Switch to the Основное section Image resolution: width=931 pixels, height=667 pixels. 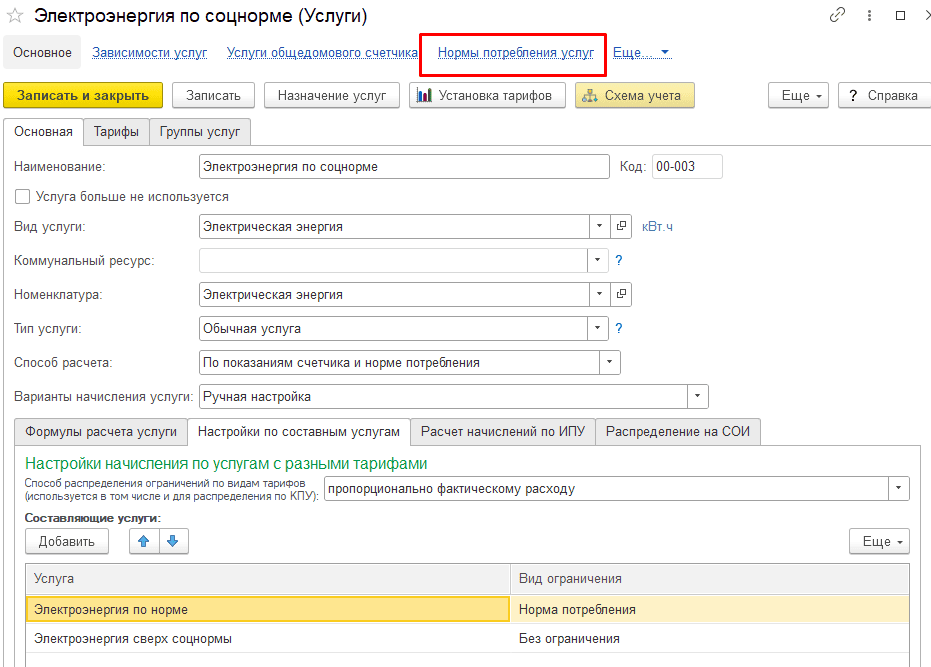[42, 53]
